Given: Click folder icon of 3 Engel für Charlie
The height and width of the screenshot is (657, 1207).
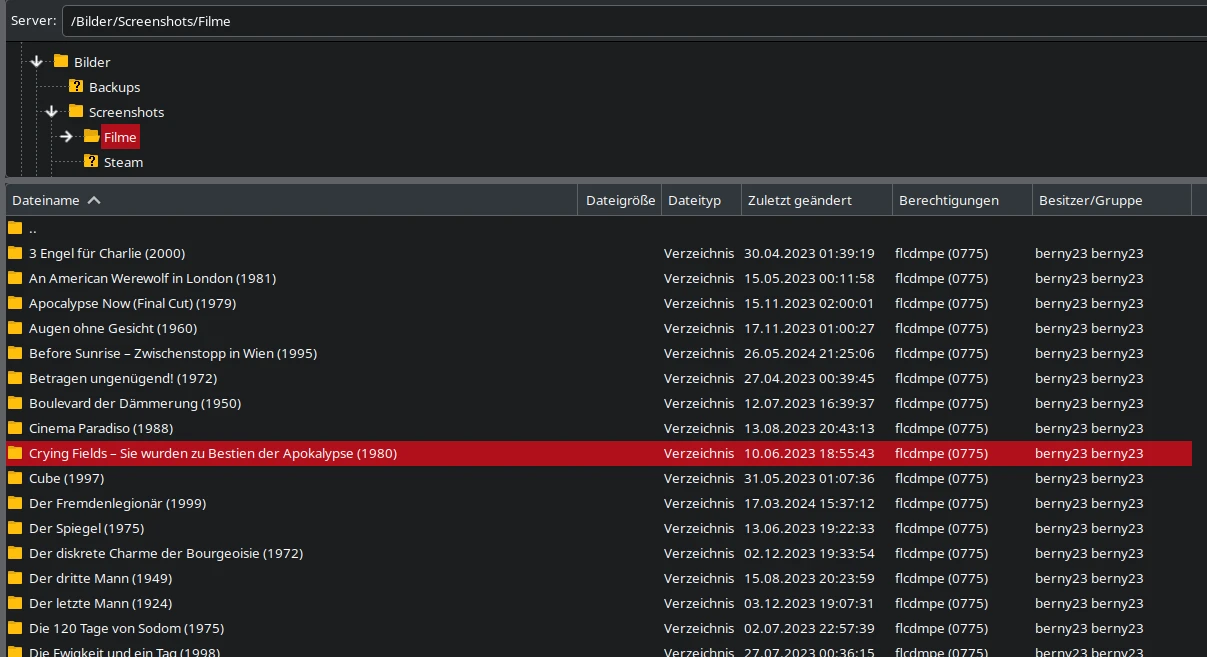Looking at the screenshot, I should [x=15, y=253].
